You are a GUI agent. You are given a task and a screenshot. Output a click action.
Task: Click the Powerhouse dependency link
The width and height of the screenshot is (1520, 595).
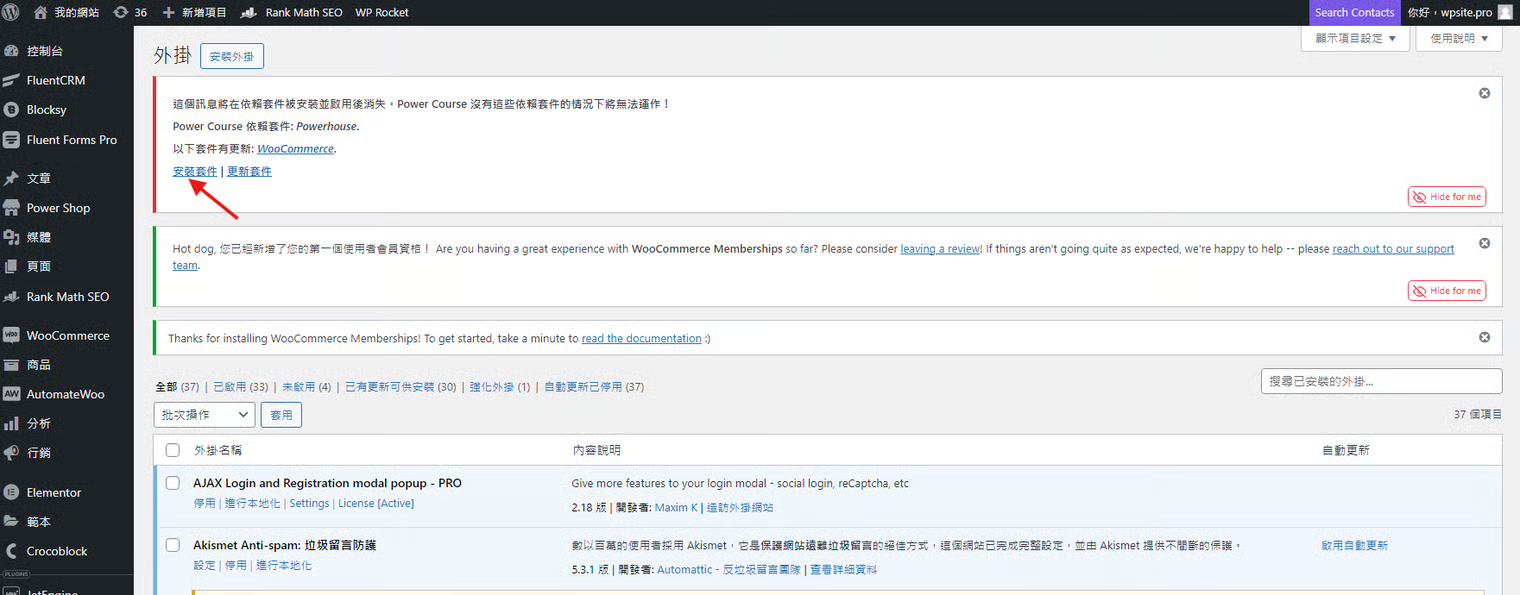coord(327,127)
